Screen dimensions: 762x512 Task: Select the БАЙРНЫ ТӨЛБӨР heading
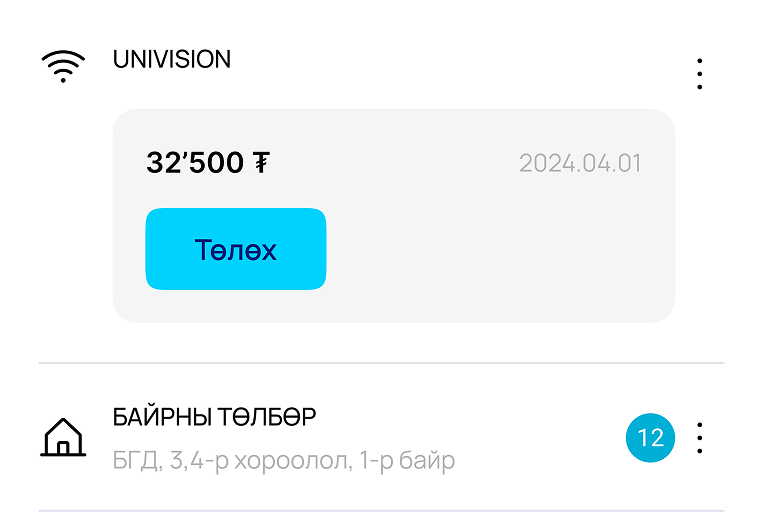pos(214,418)
